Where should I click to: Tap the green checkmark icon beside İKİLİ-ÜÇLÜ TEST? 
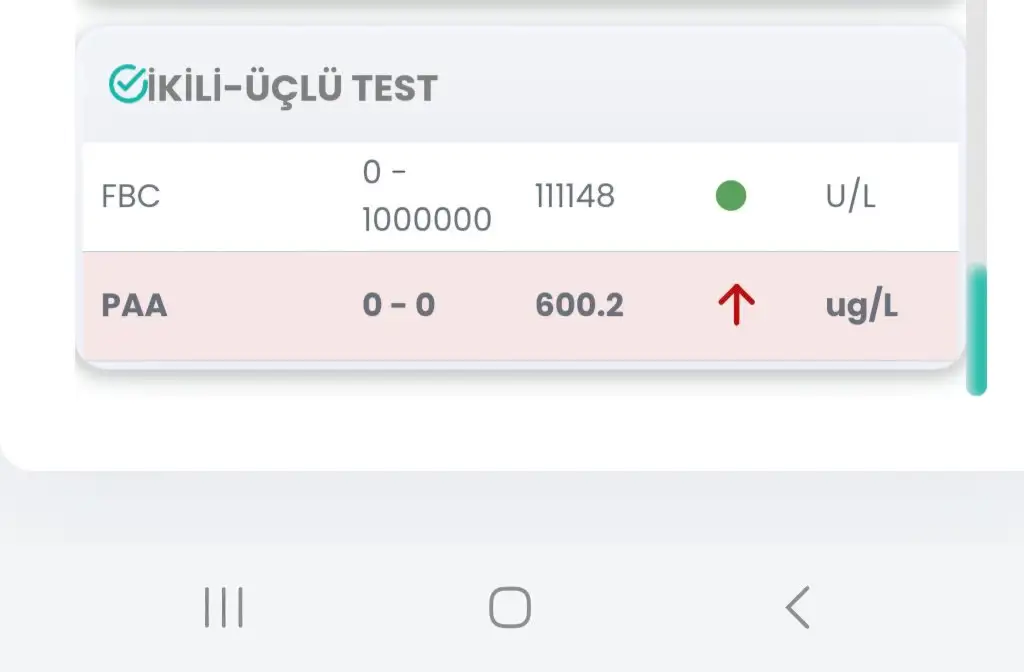tap(126, 85)
